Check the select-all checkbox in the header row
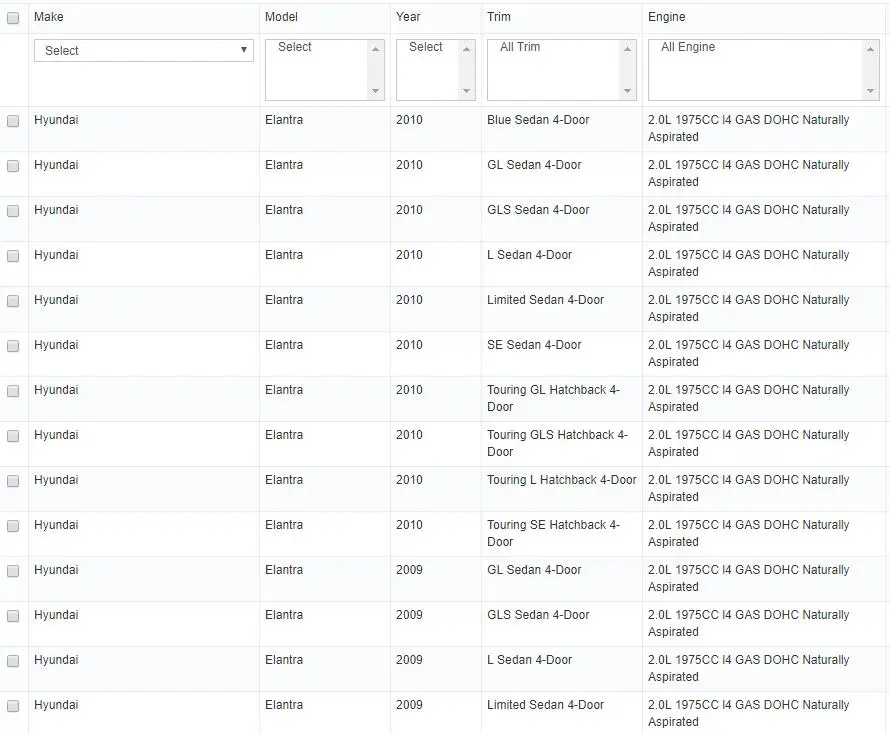This screenshot has height=734, width=890. point(12,18)
